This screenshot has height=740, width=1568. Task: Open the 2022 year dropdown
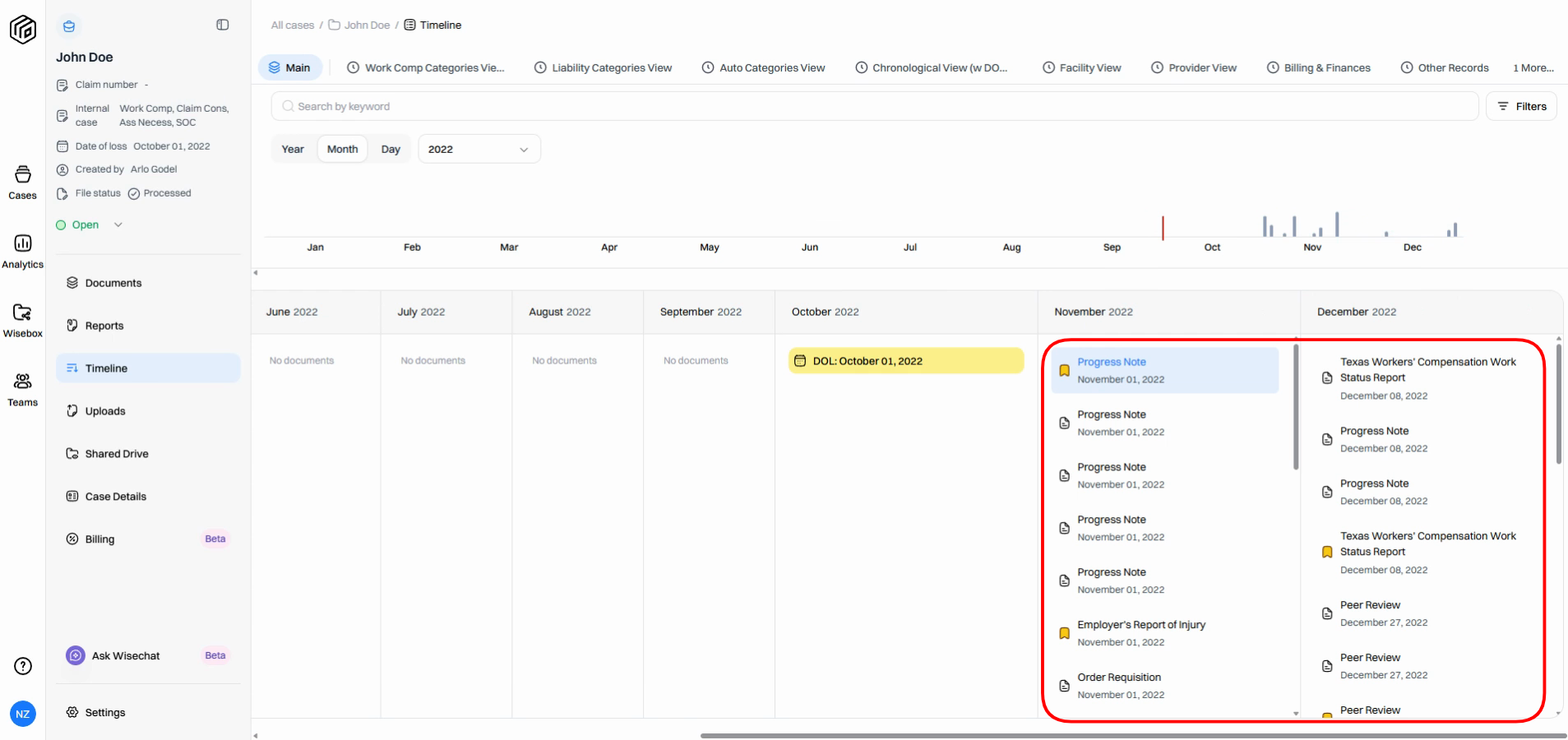pos(479,149)
